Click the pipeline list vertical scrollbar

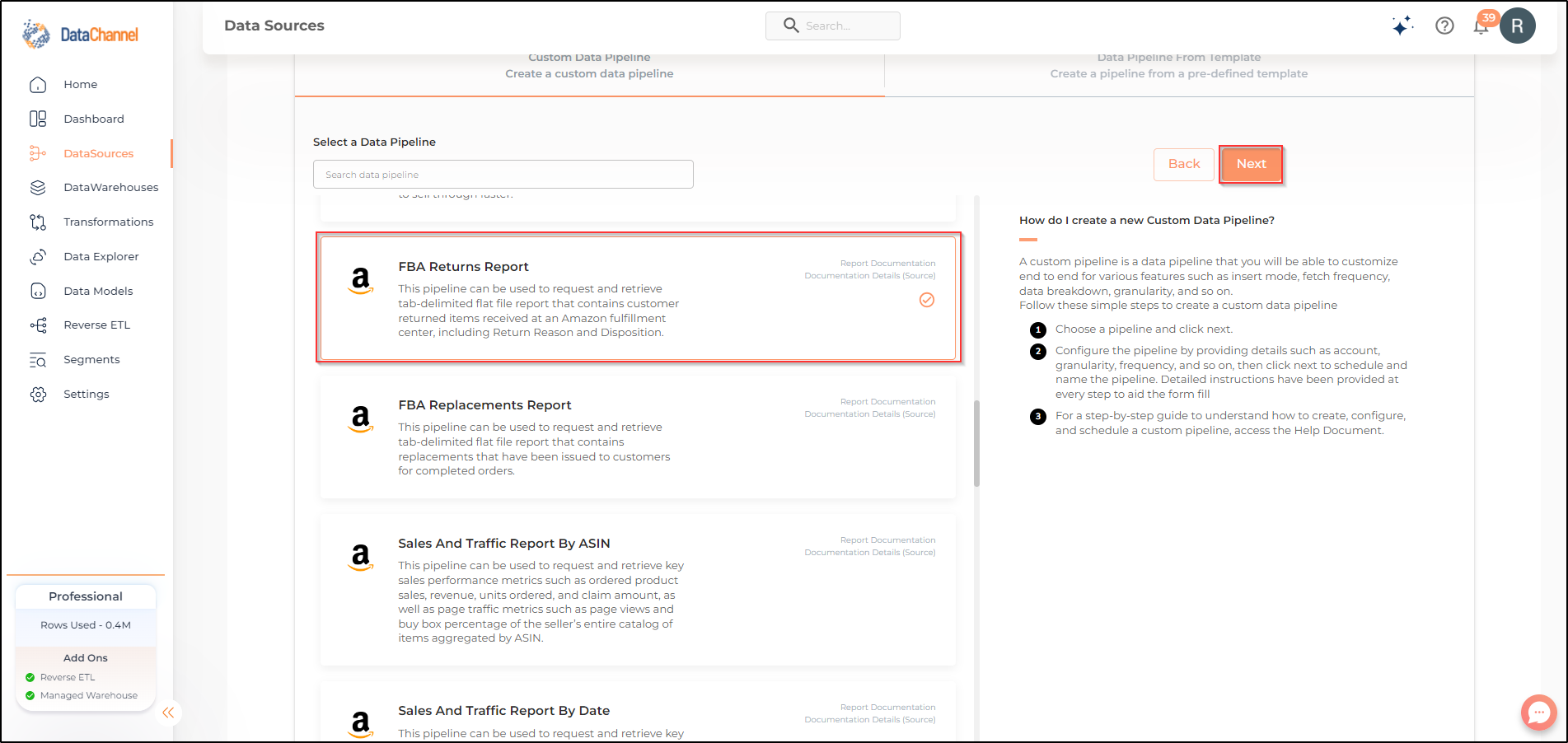pos(976,443)
